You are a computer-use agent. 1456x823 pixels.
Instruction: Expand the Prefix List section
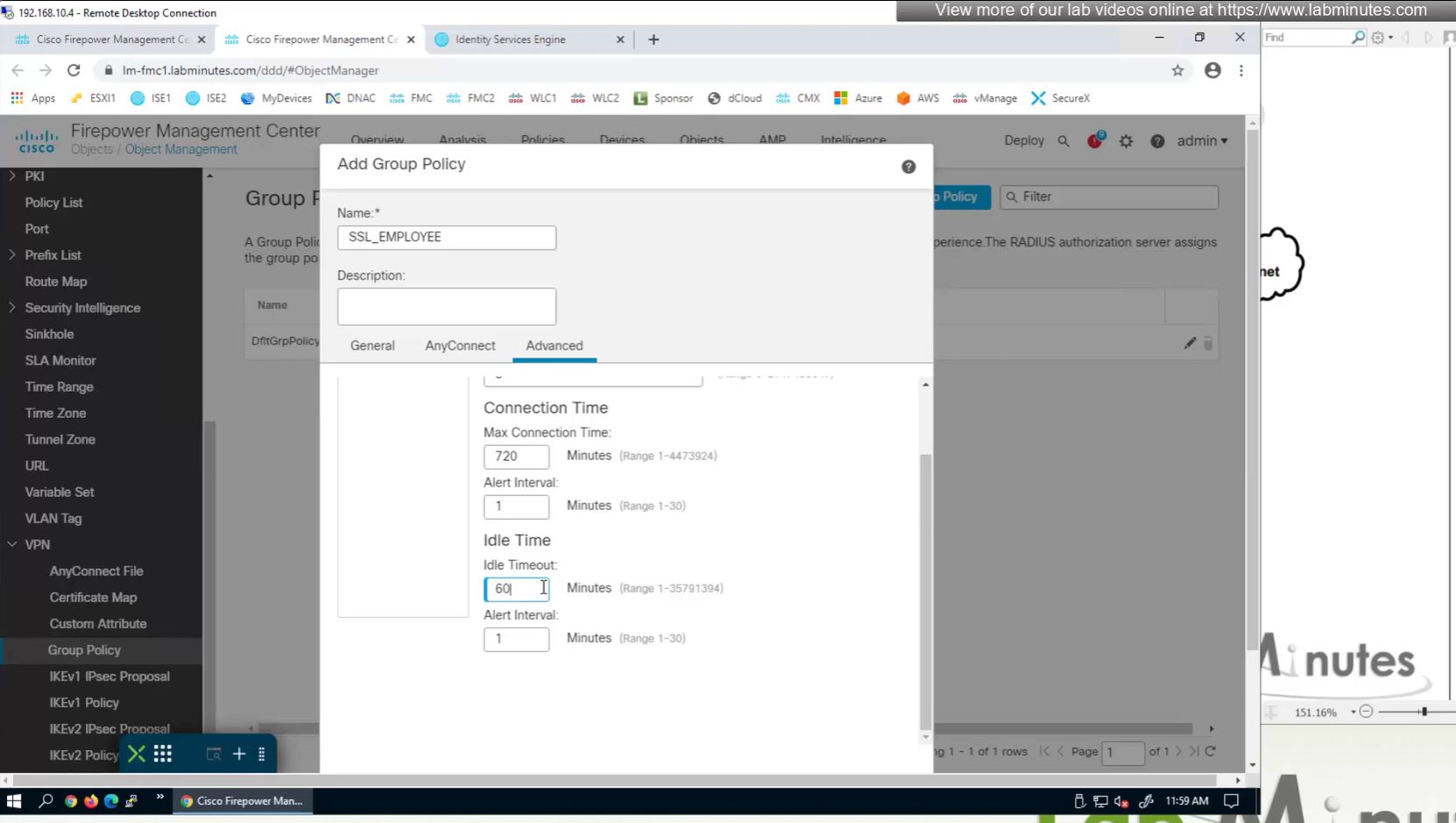(12, 255)
